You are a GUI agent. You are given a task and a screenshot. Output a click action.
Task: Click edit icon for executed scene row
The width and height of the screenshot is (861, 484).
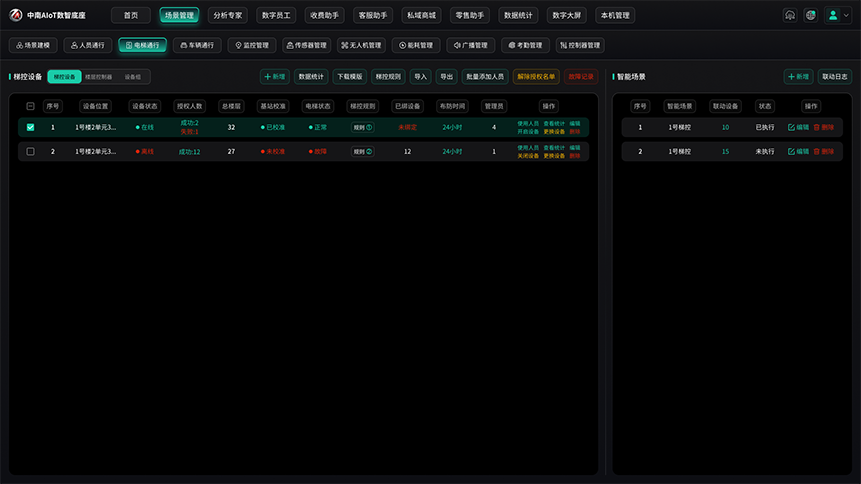(791, 127)
